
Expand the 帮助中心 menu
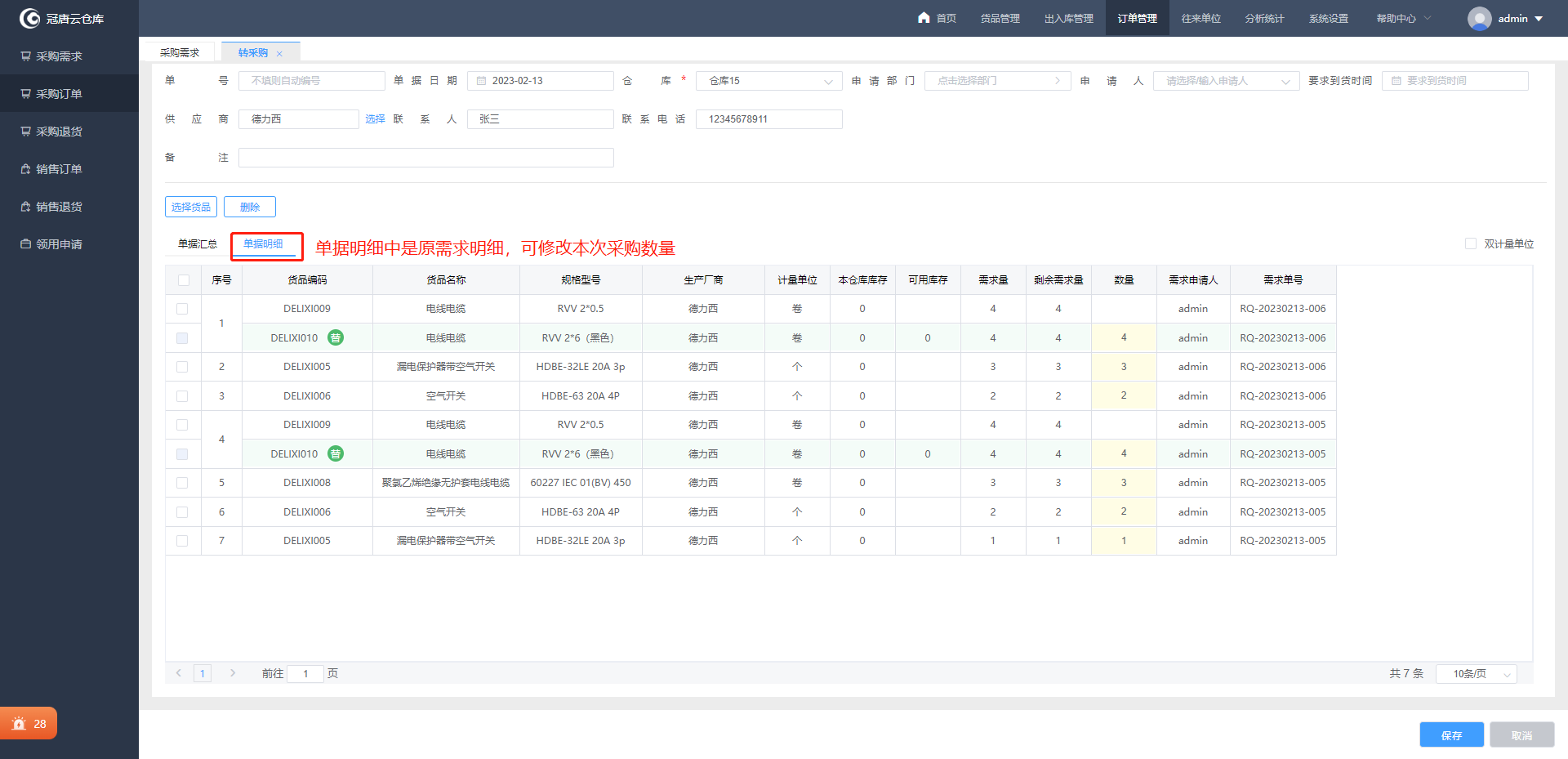tap(1403, 18)
